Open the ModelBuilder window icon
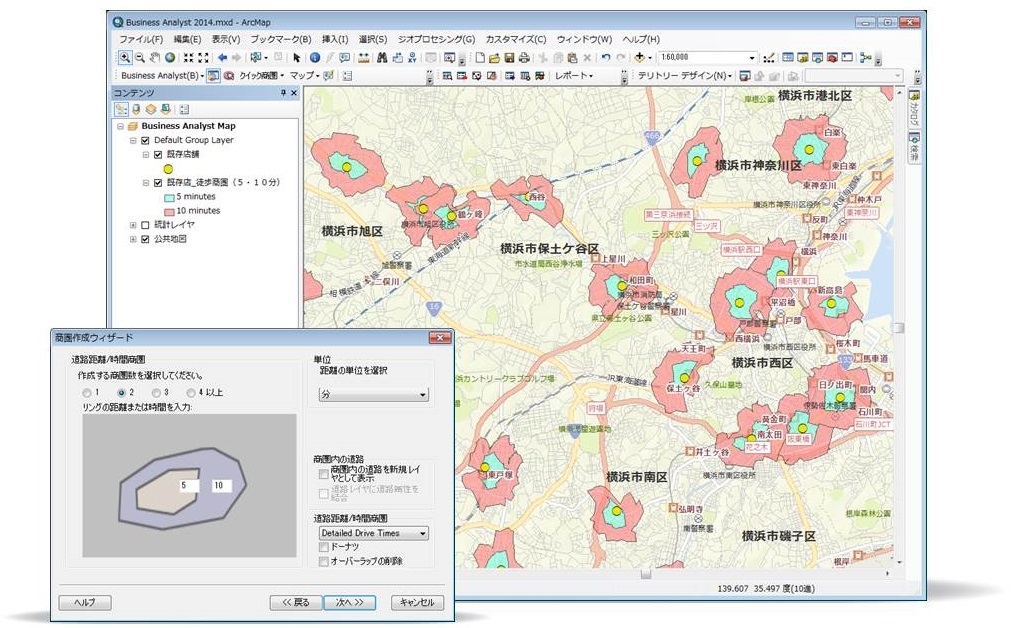The width and height of the screenshot is (1028, 628). 865,58
